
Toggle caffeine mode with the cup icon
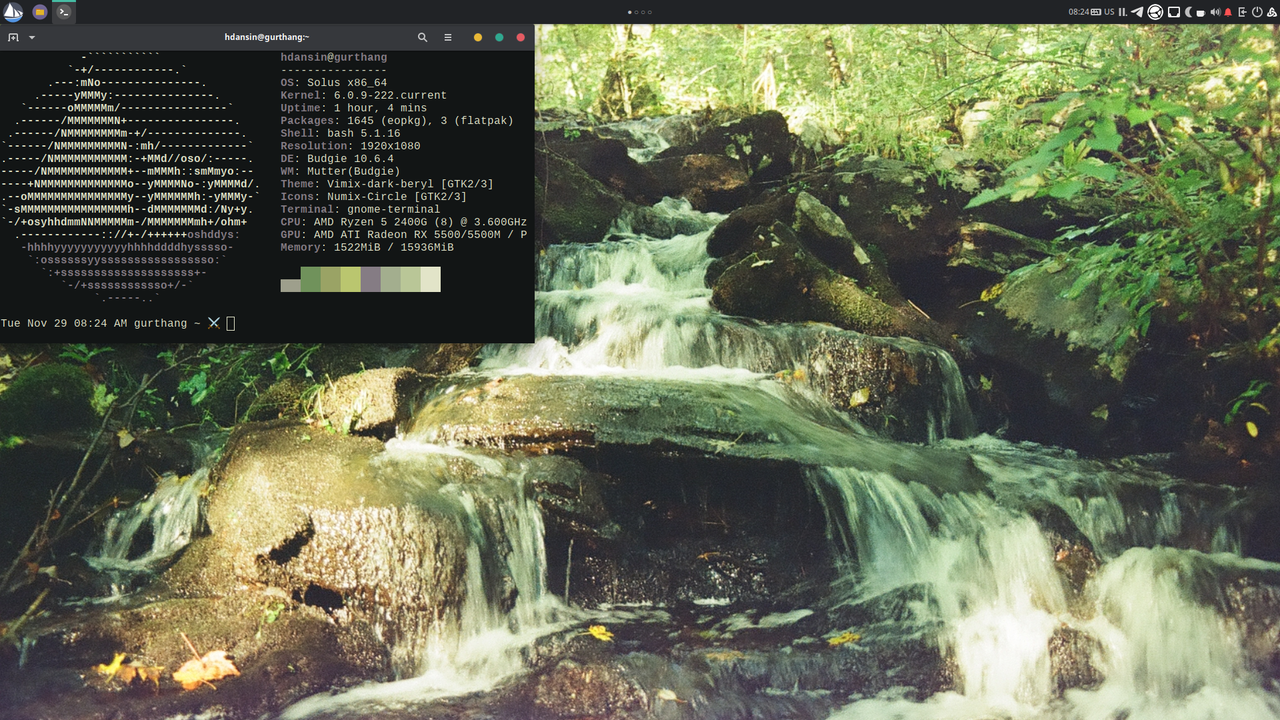click(x=1200, y=13)
